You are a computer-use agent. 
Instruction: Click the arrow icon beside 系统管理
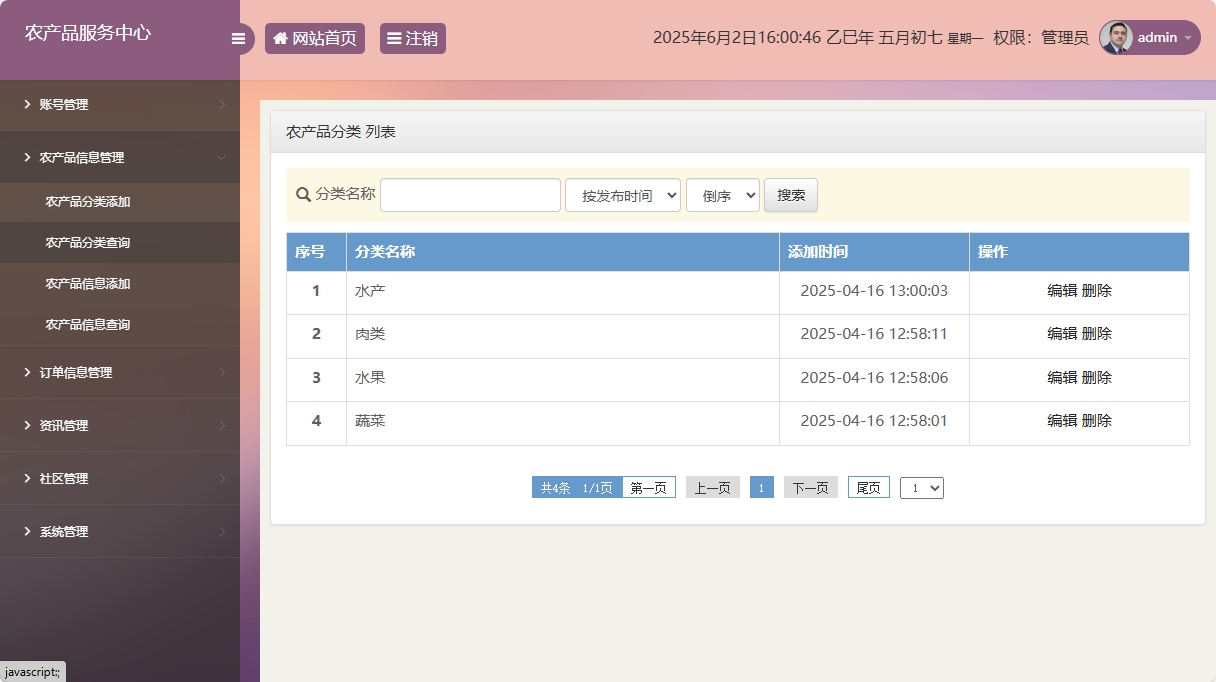click(25, 531)
